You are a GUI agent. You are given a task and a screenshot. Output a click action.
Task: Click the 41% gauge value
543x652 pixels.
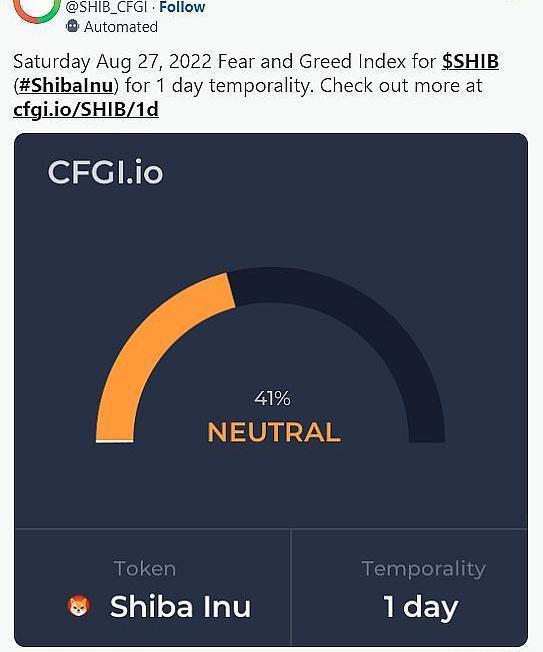pos(272,398)
